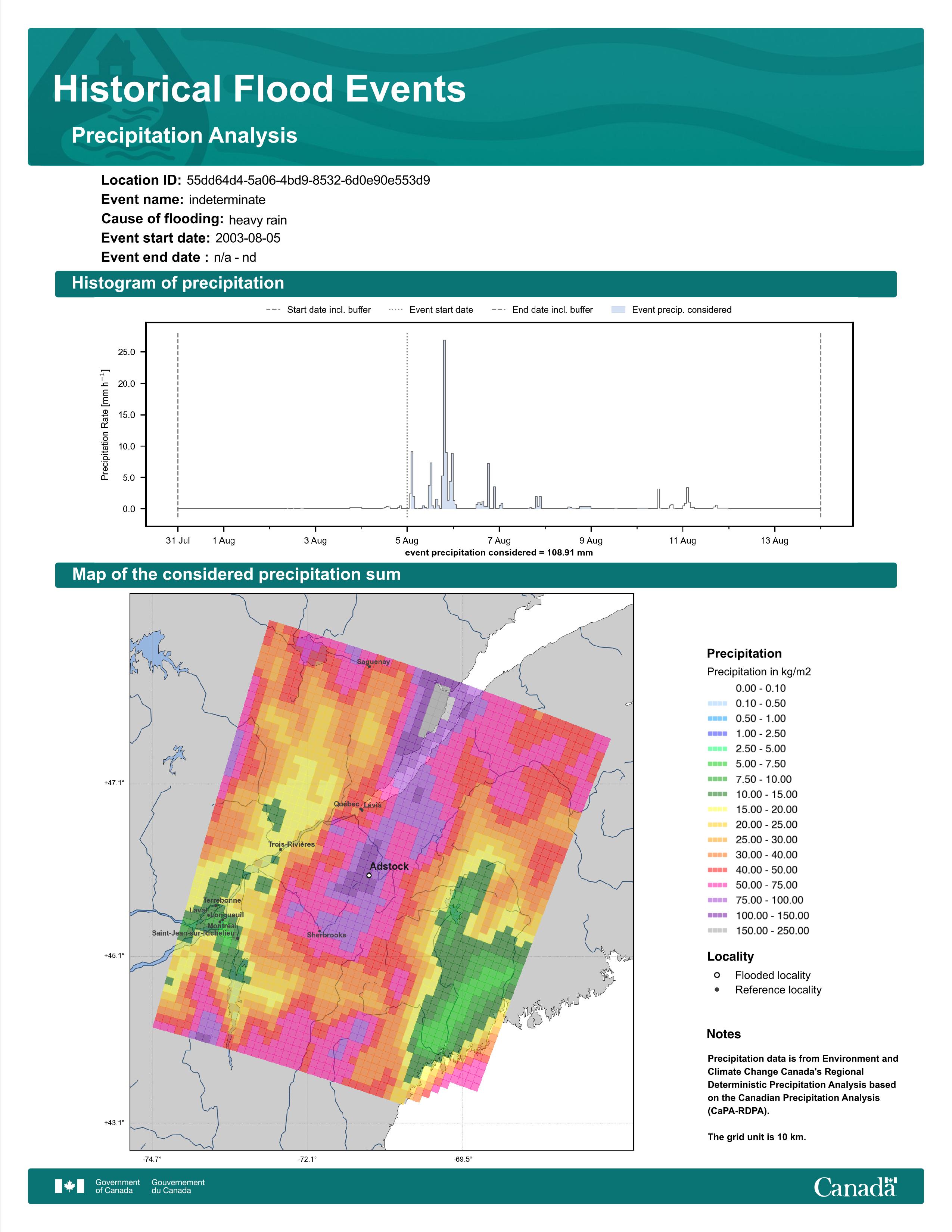Click the Canadian flag icon in footer
952x1232 pixels.
[69, 1186]
